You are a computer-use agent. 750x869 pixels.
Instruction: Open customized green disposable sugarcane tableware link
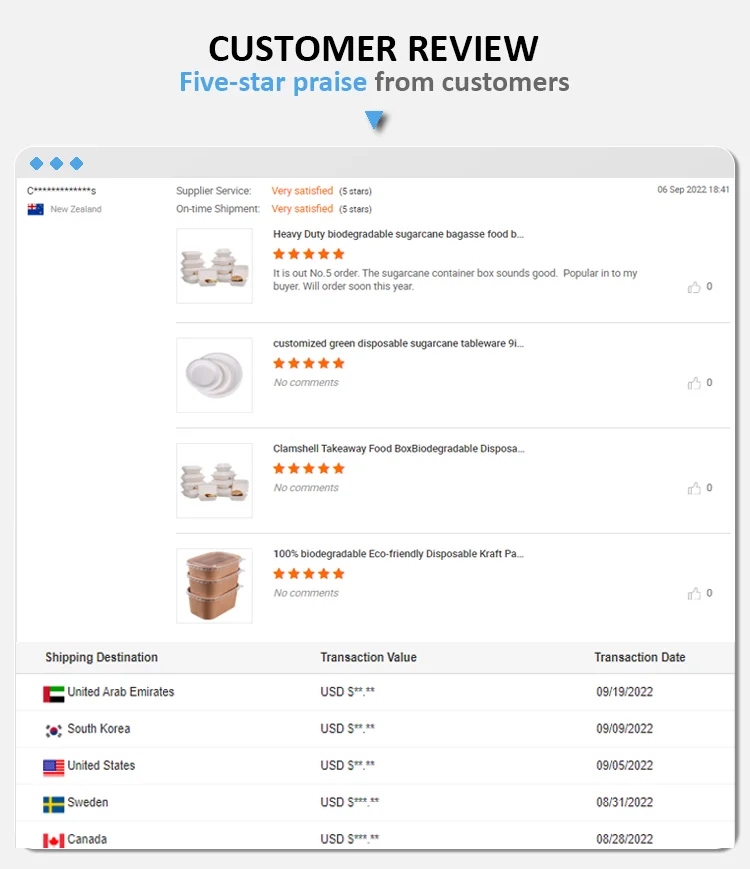(x=398, y=343)
